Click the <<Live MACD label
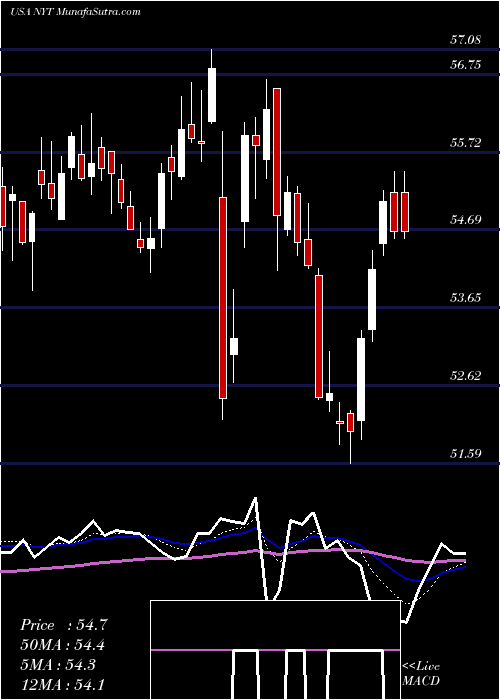Image resolution: width=500 pixels, height=700 pixels. [421, 674]
